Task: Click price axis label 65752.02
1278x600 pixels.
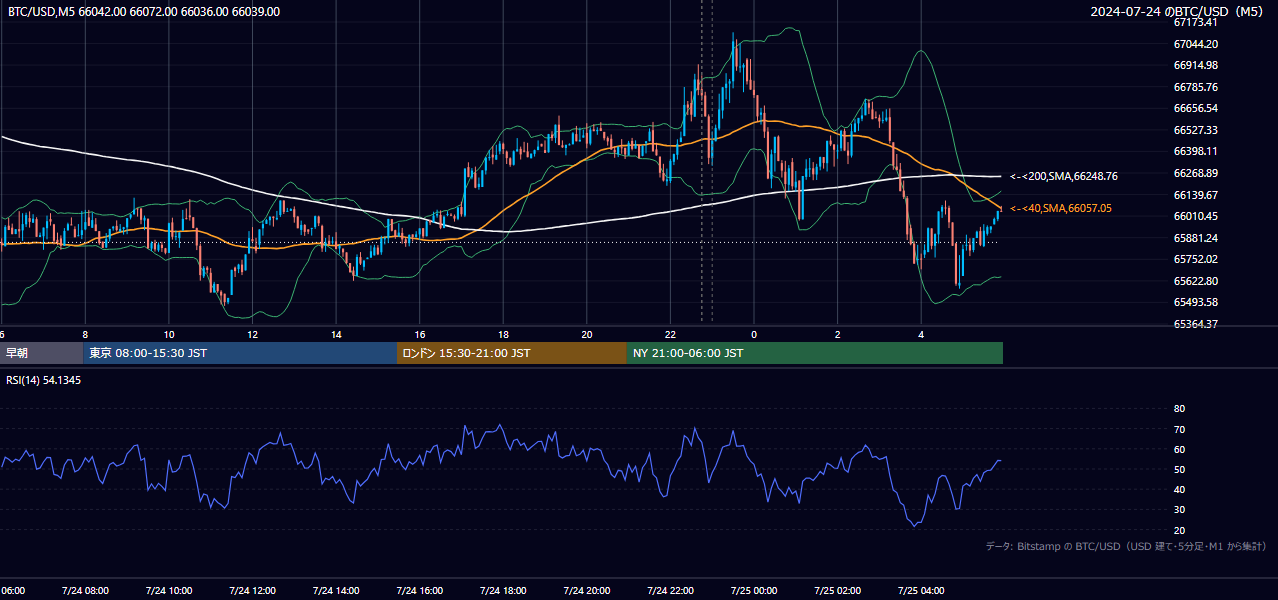Action: [x=1195, y=259]
